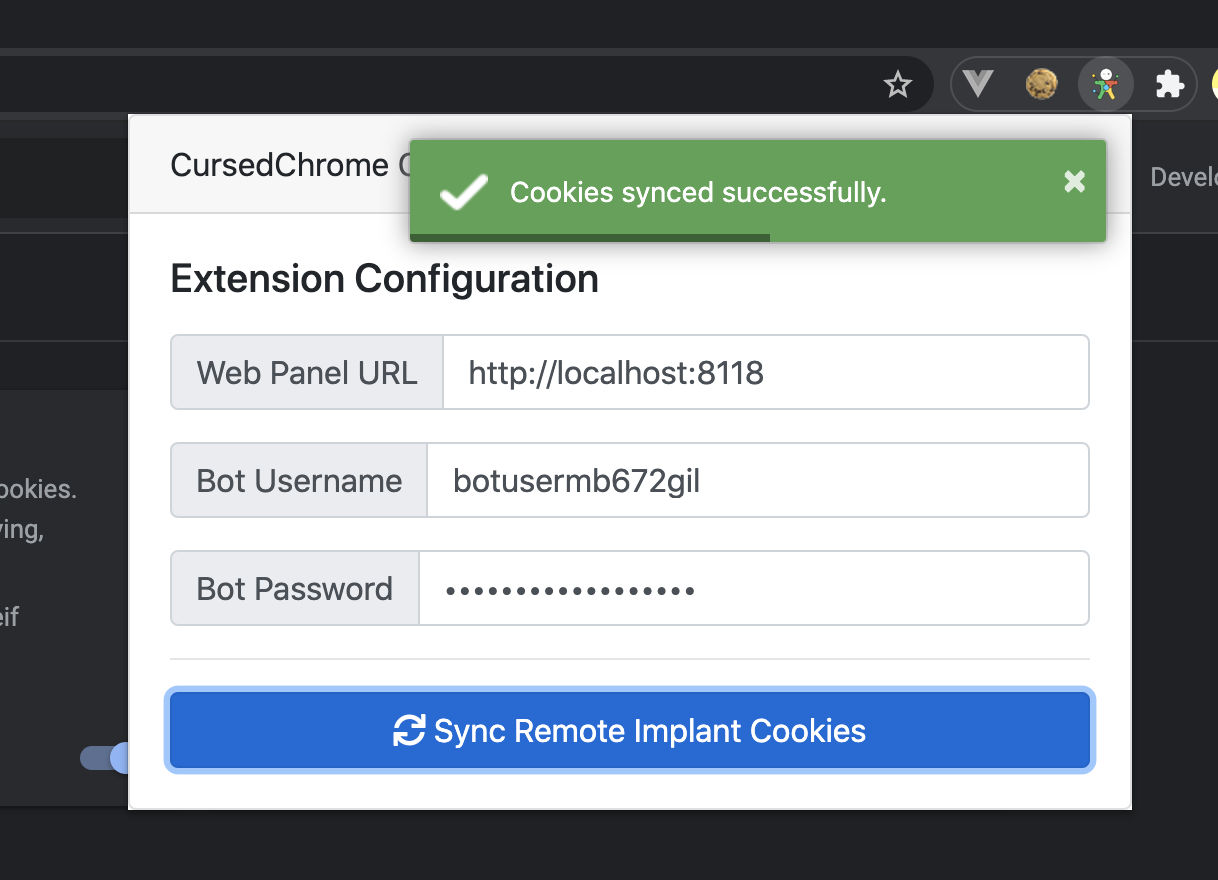Click the Extension Configuration heading
1218x880 pixels.
pyautogui.click(x=385, y=278)
